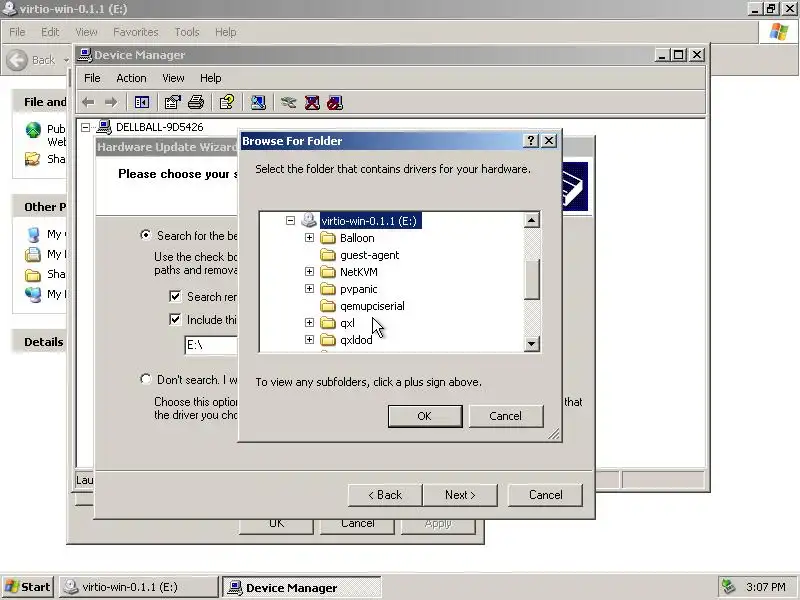The image size is (800, 600).
Task: Toggle the 'Include this location' checkbox
Action: click(x=175, y=319)
